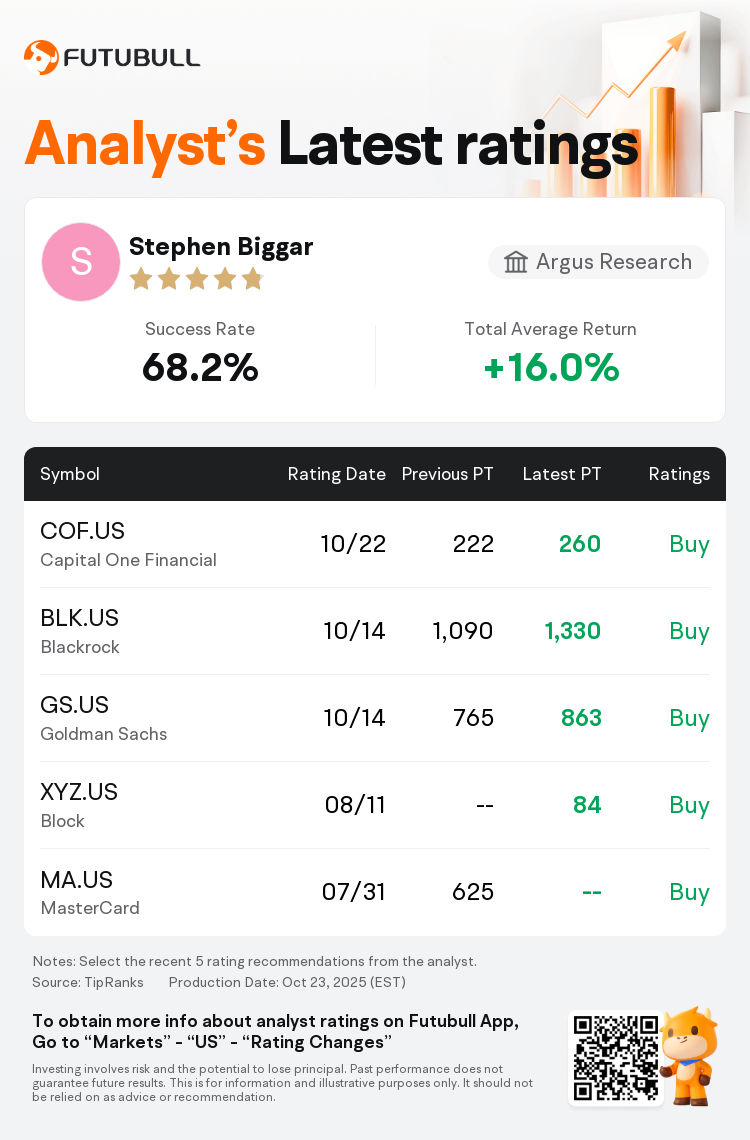Select the Stephen Biggar analyst name
Image resolution: width=750 pixels, height=1140 pixels.
221,247
